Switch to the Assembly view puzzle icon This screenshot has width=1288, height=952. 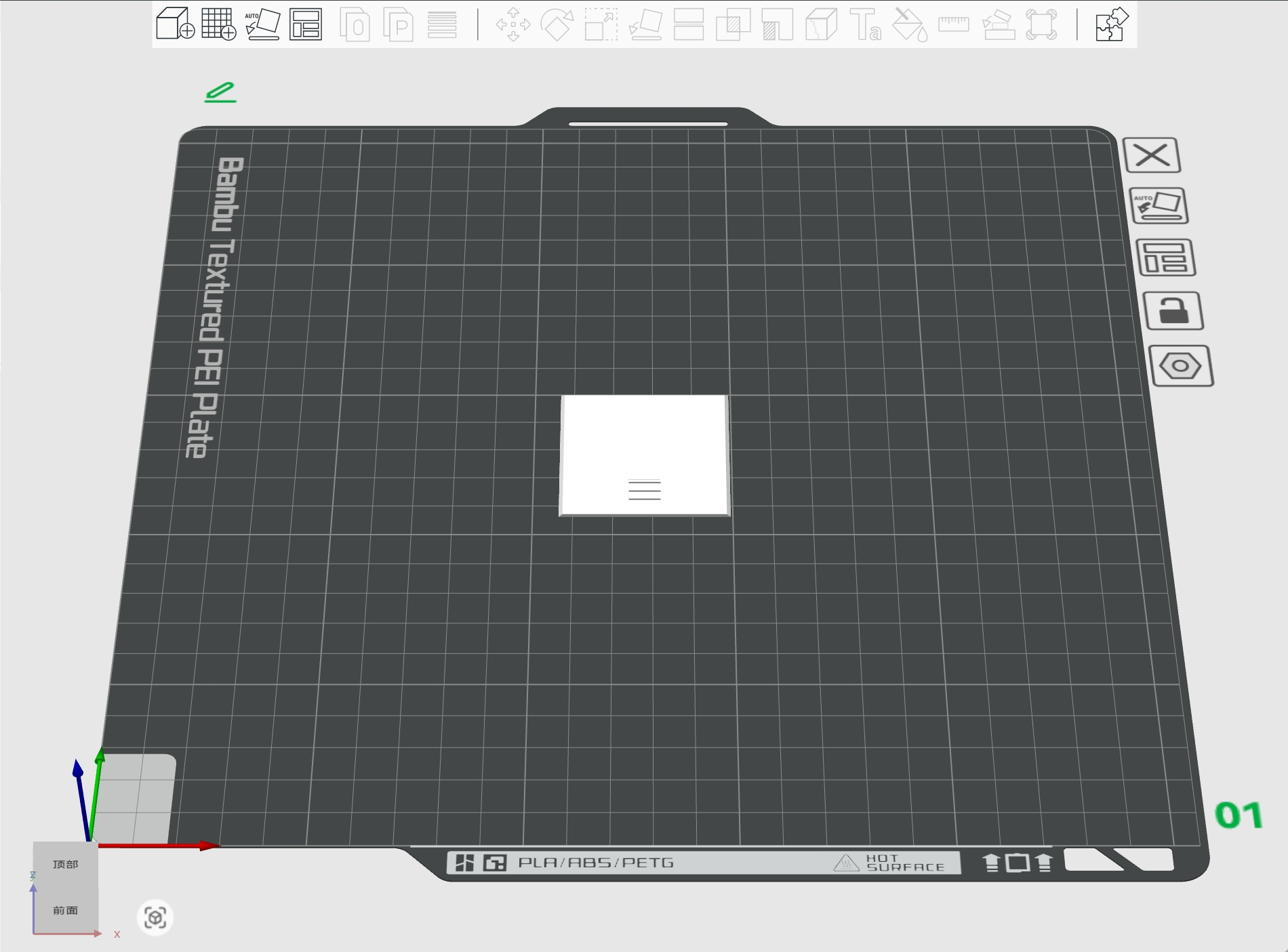(1112, 24)
